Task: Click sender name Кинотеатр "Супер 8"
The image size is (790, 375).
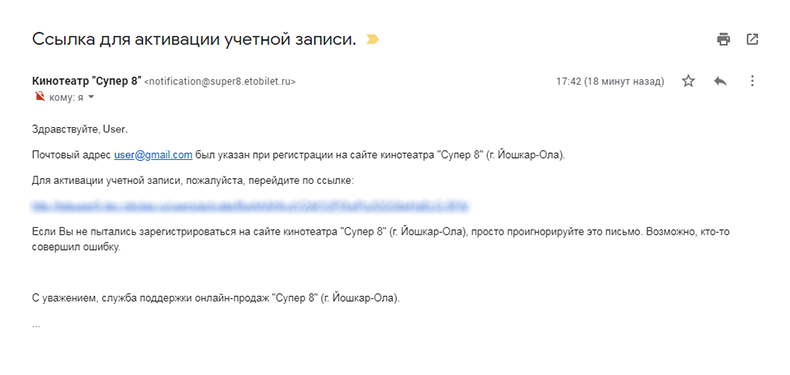Action: coord(87,81)
